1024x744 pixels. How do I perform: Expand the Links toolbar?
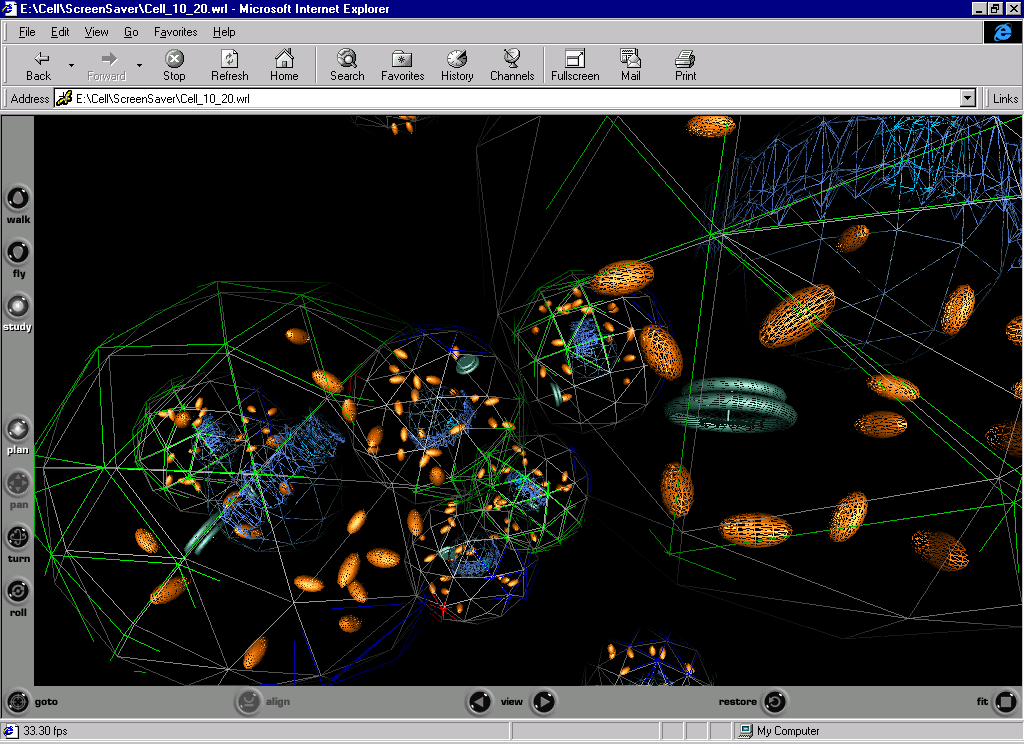click(x=1005, y=99)
